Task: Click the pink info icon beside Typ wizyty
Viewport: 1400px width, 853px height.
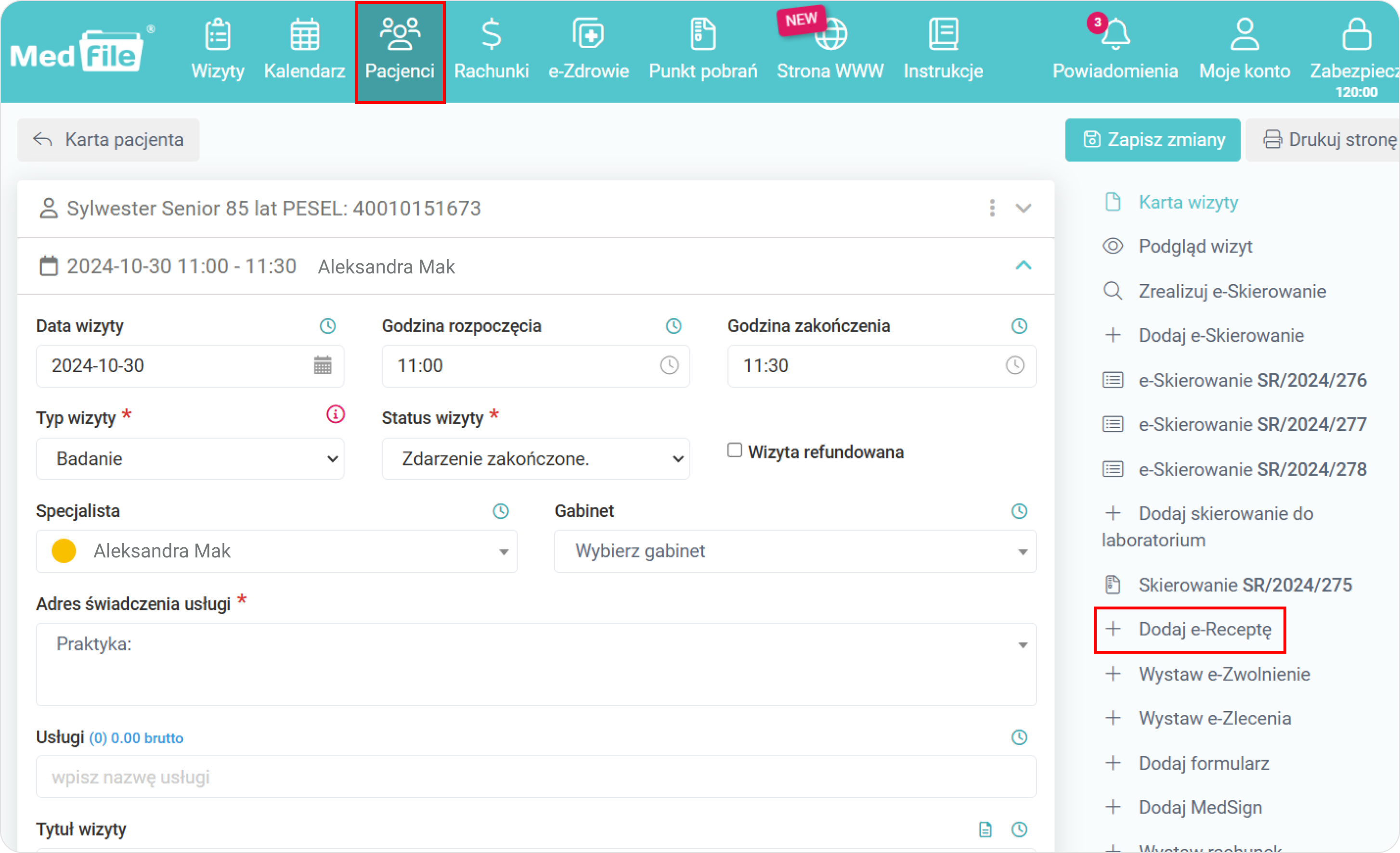Action: [335, 414]
